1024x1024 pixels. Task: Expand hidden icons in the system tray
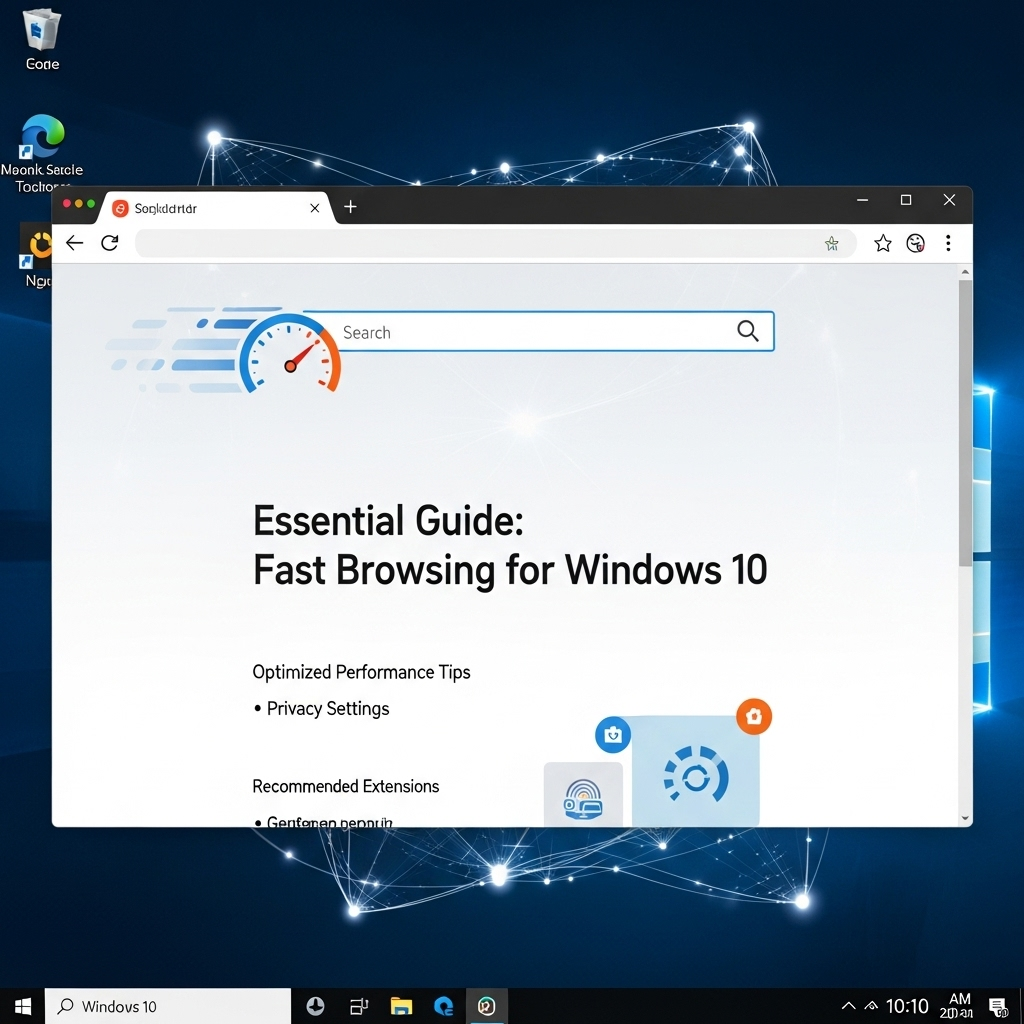(847, 1006)
